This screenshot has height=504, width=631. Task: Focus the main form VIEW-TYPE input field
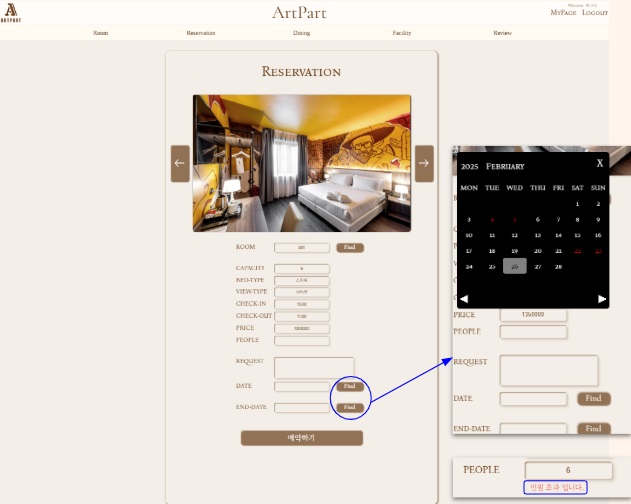302,292
